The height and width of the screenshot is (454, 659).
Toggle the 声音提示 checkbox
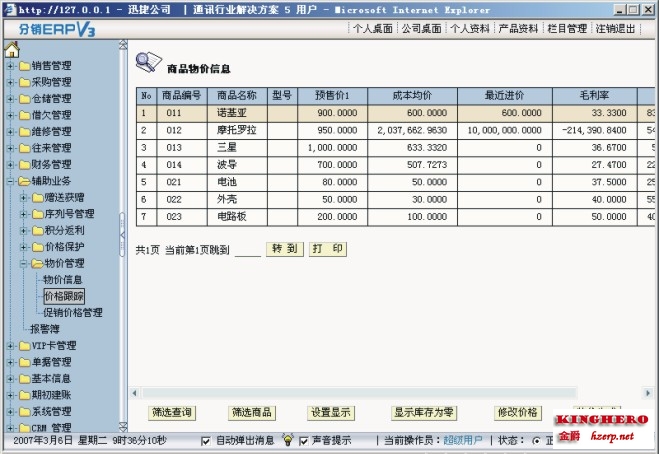303,441
